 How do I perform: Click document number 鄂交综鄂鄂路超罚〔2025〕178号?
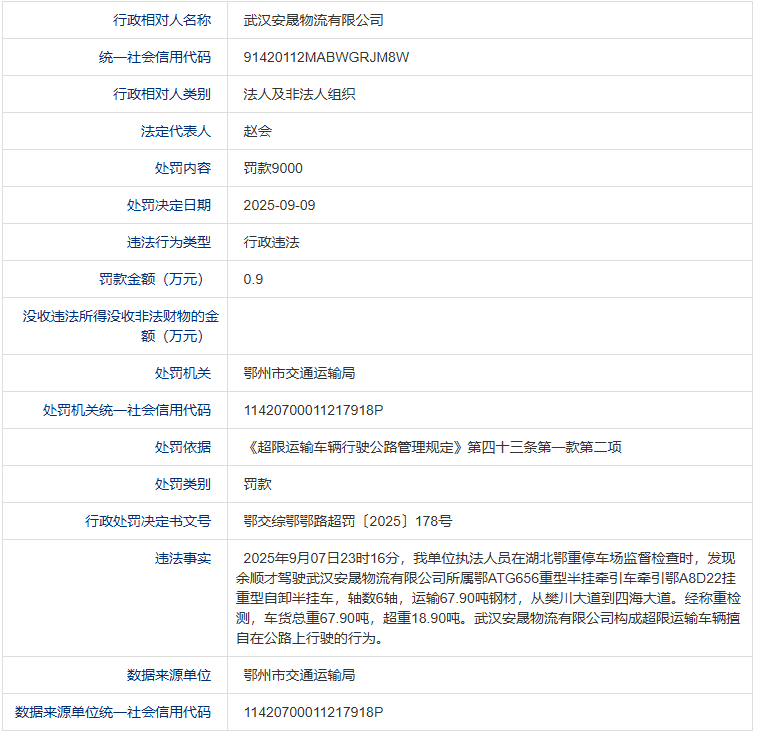coord(347,521)
